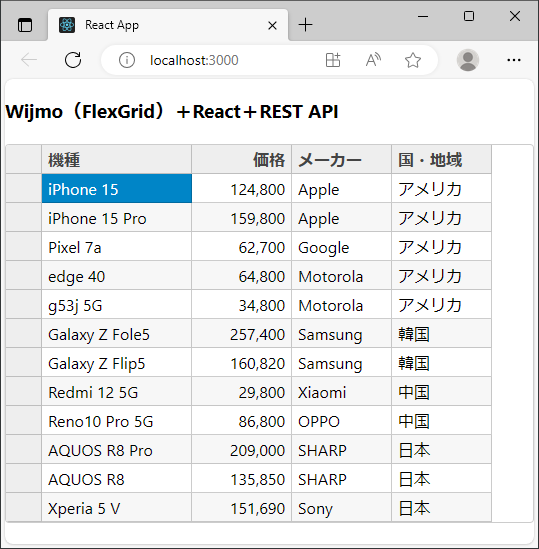
Task: Open the tab actions menu icon
Action: tap(25, 26)
